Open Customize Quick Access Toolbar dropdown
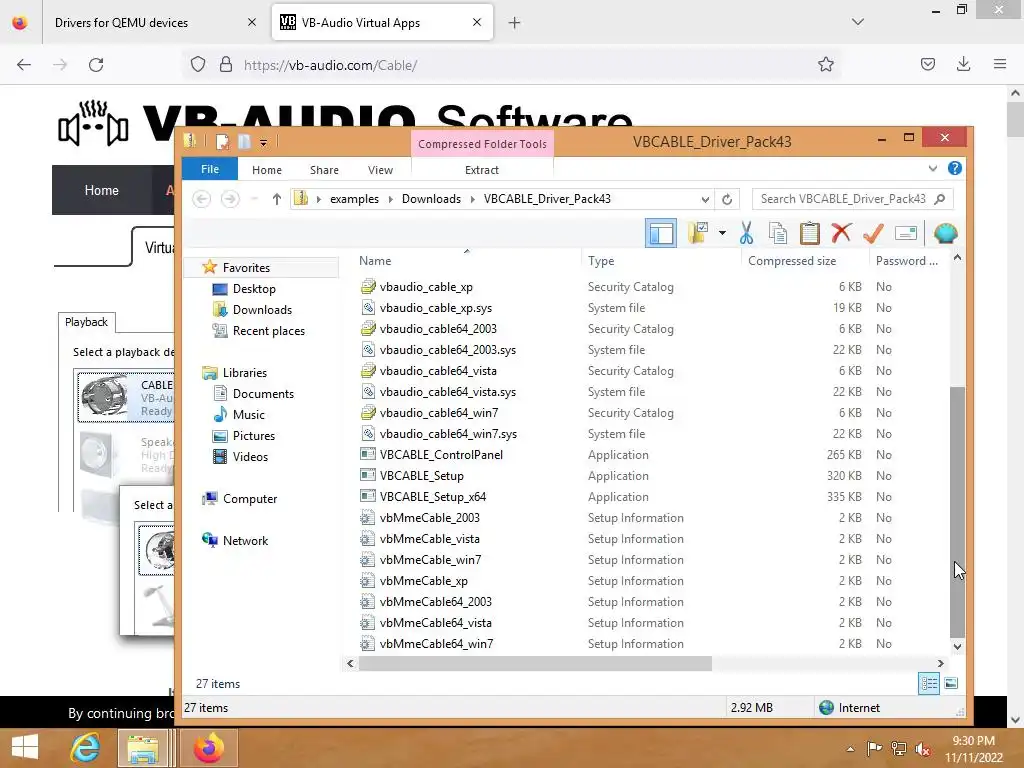This screenshot has width=1024, height=768. click(x=263, y=142)
